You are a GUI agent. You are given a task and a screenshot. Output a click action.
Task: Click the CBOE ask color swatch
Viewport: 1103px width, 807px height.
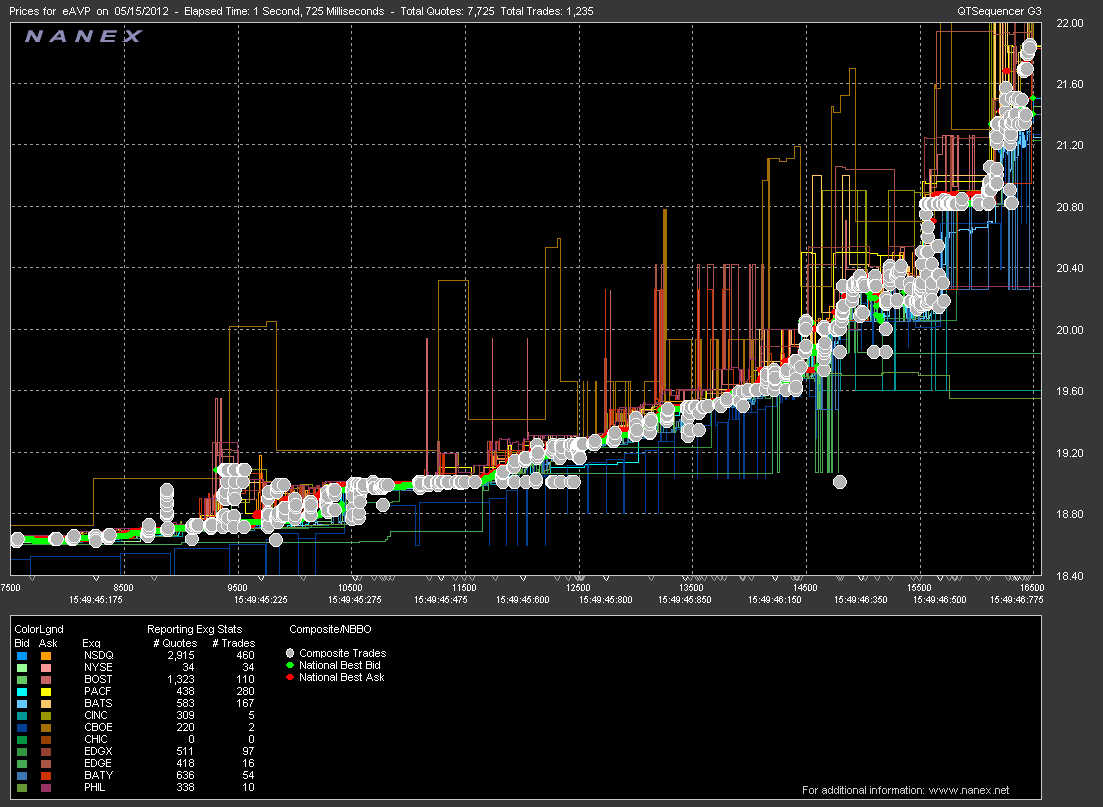pos(46,727)
